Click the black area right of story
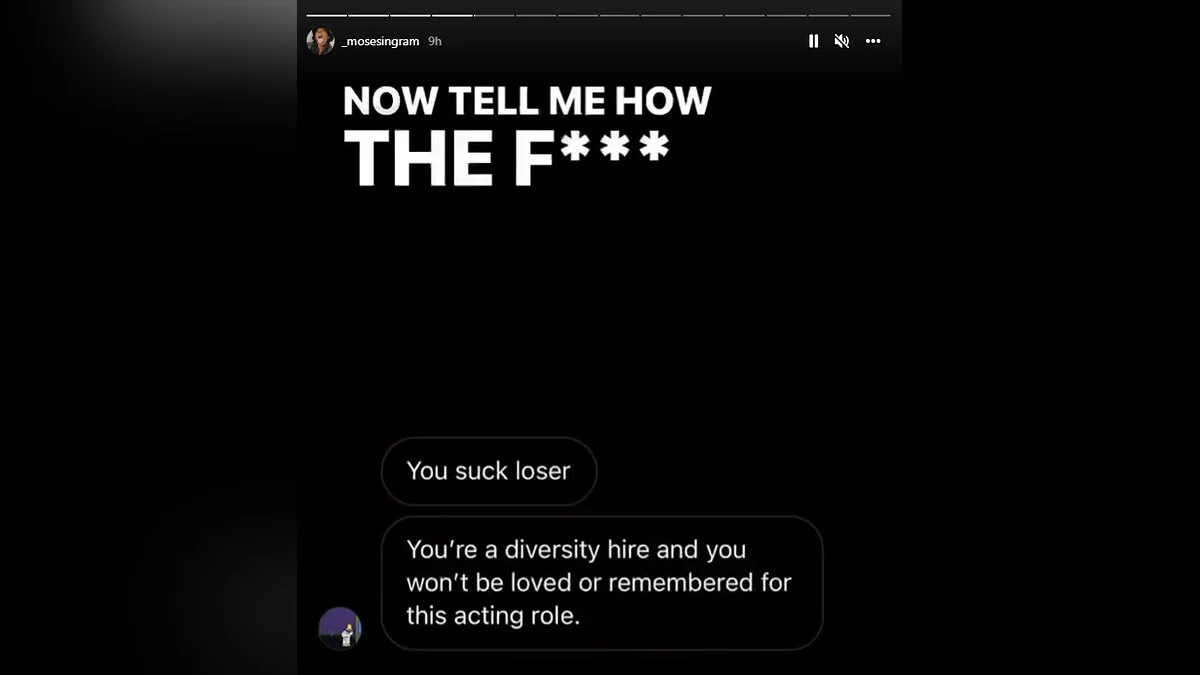 click(x=1051, y=337)
